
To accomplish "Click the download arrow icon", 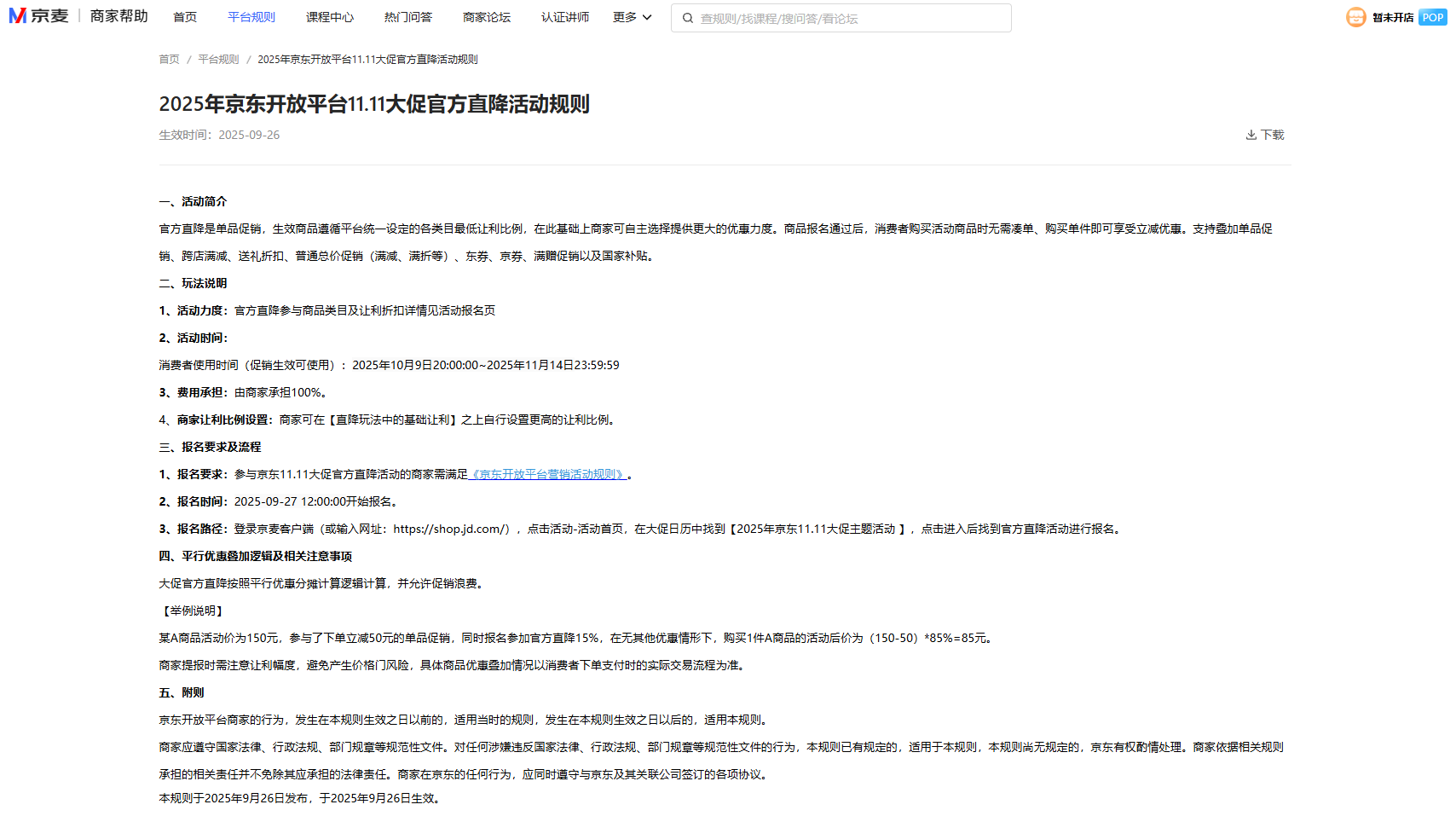I will [1251, 135].
